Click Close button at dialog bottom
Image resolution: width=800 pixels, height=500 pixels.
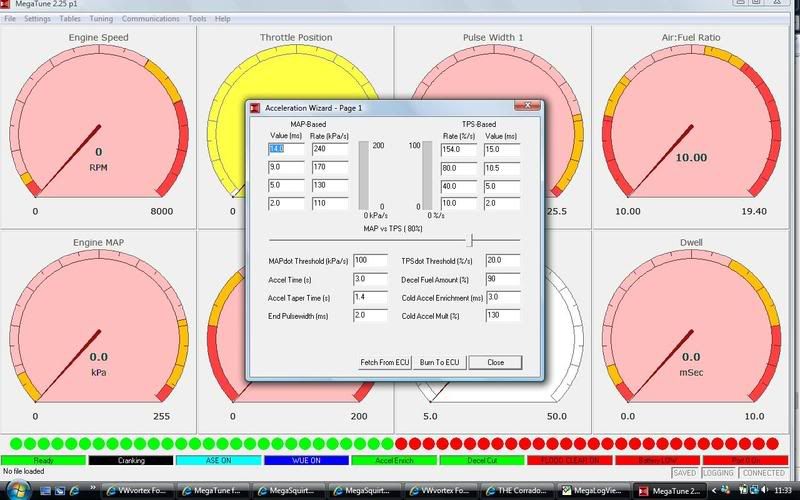pyautogui.click(x=495, y=362)
